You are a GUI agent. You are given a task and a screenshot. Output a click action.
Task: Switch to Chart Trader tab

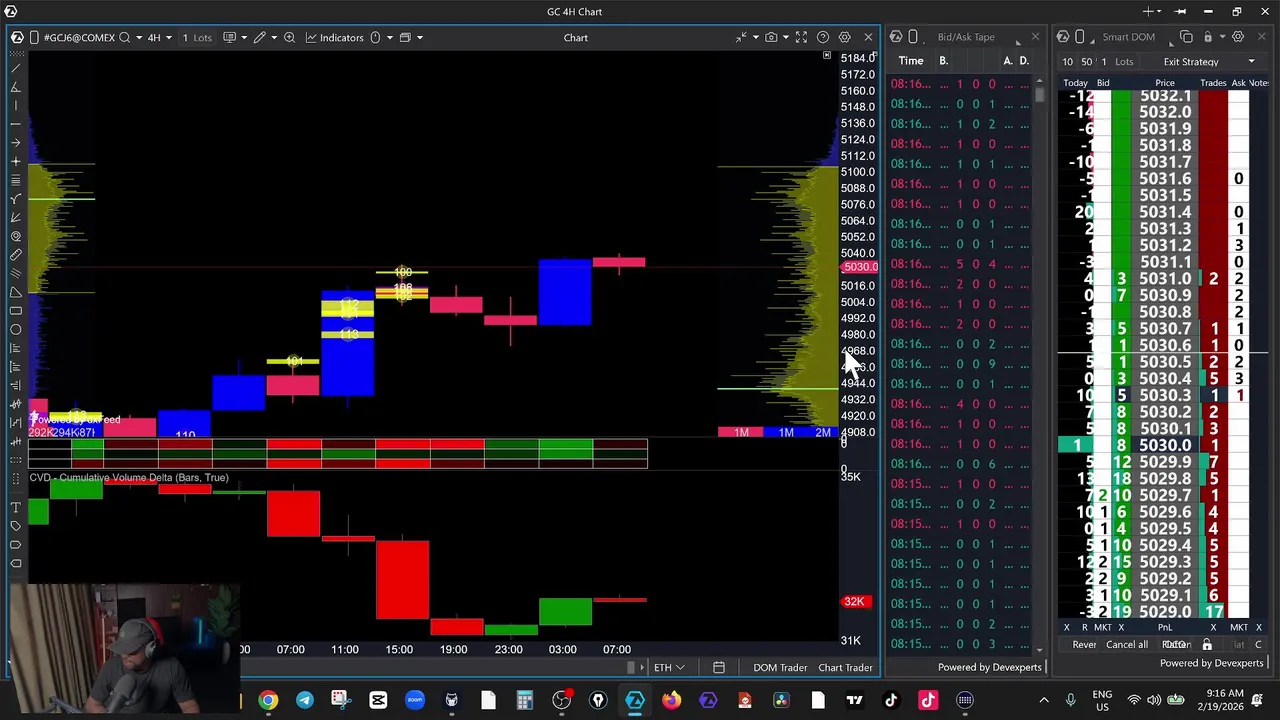tap(845, 667)
